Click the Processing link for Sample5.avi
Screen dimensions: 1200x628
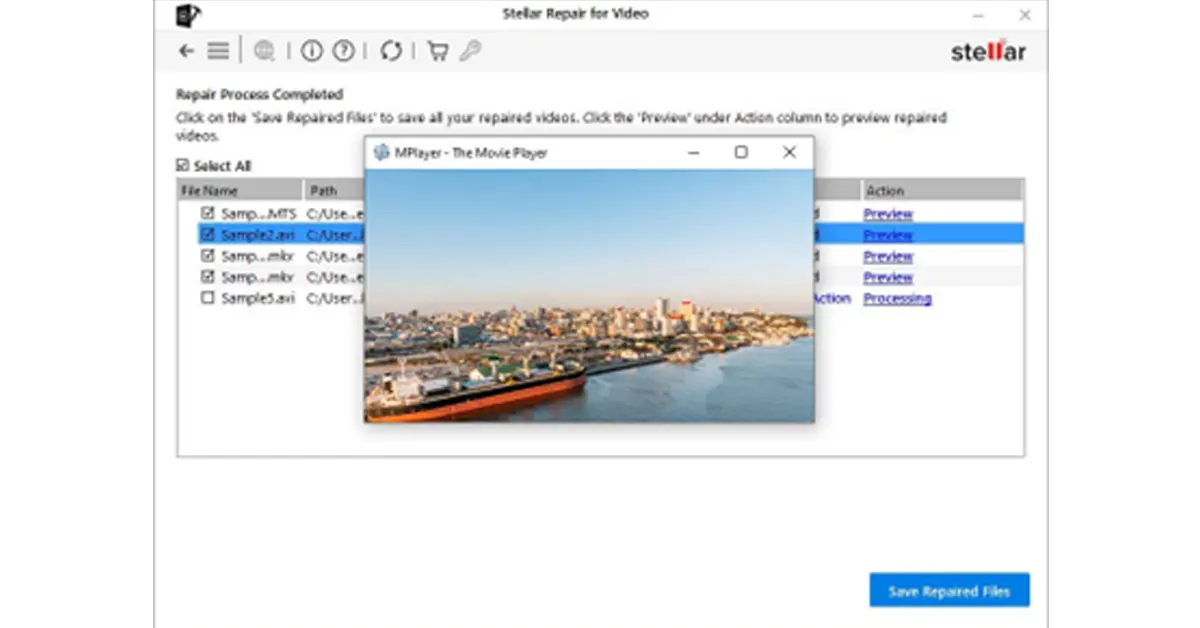click(x=897, y=298)
